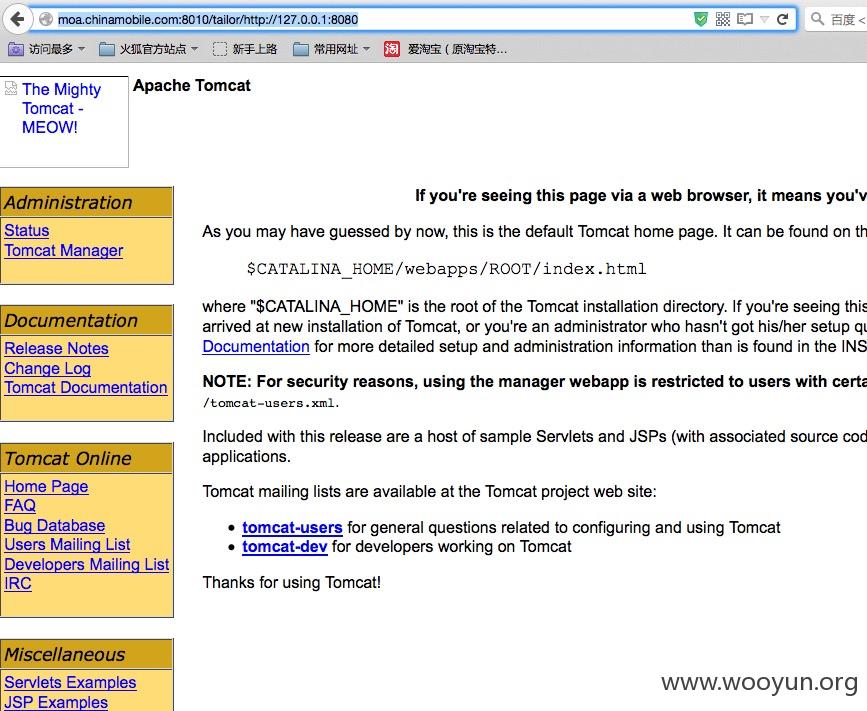Reload the page with refresh icon

(782, 19)
